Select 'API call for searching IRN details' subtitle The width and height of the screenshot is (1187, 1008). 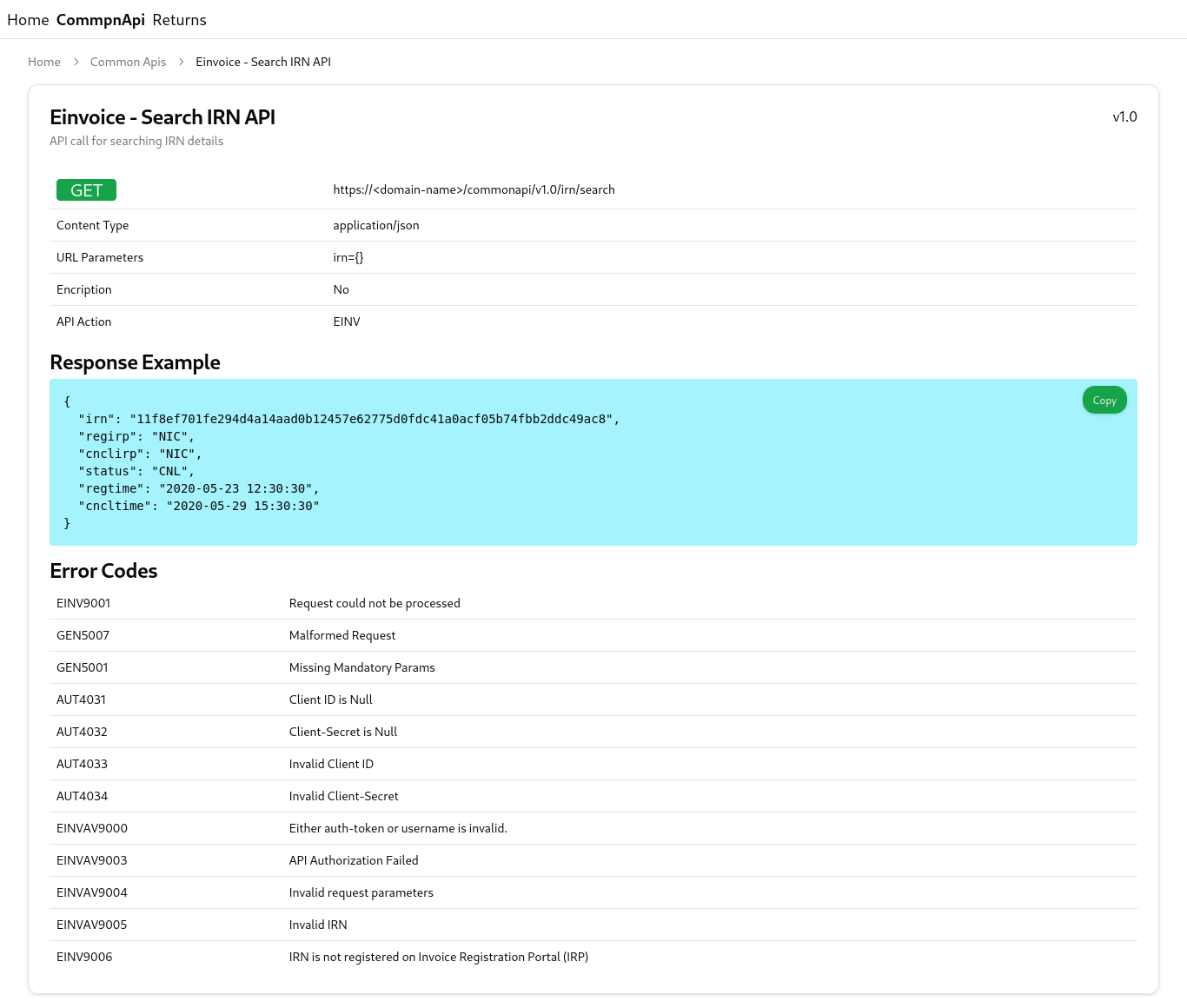(x=136, y=141)
